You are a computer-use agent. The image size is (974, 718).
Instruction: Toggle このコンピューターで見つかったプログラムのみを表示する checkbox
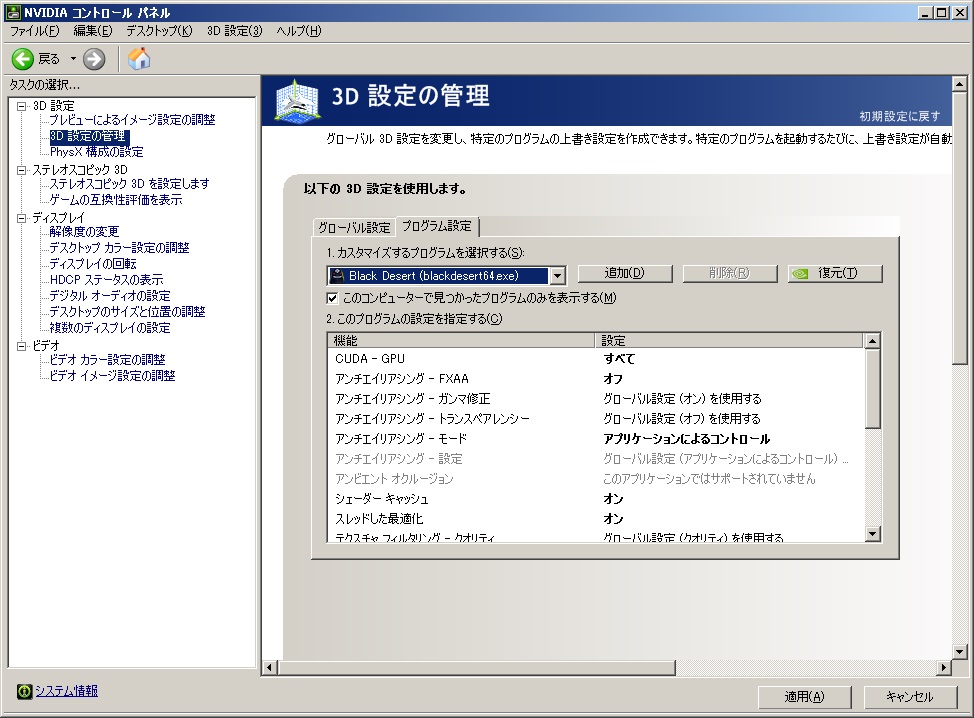point(332,298)
